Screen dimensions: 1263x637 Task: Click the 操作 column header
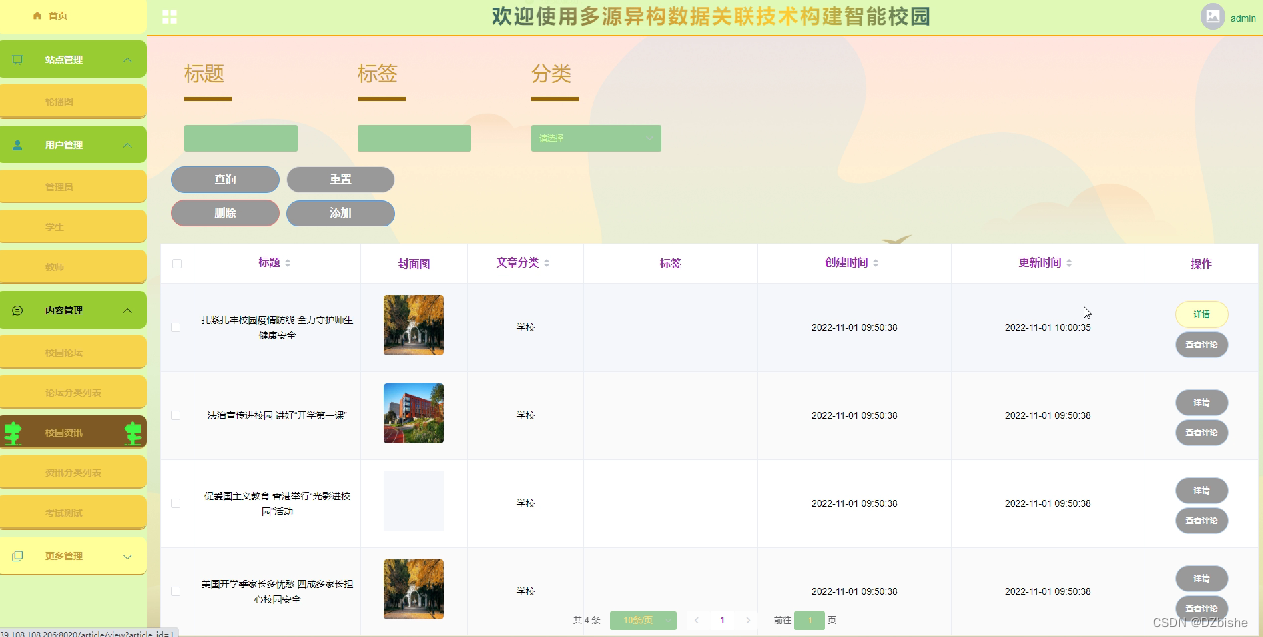click(x=1201, y=264)
